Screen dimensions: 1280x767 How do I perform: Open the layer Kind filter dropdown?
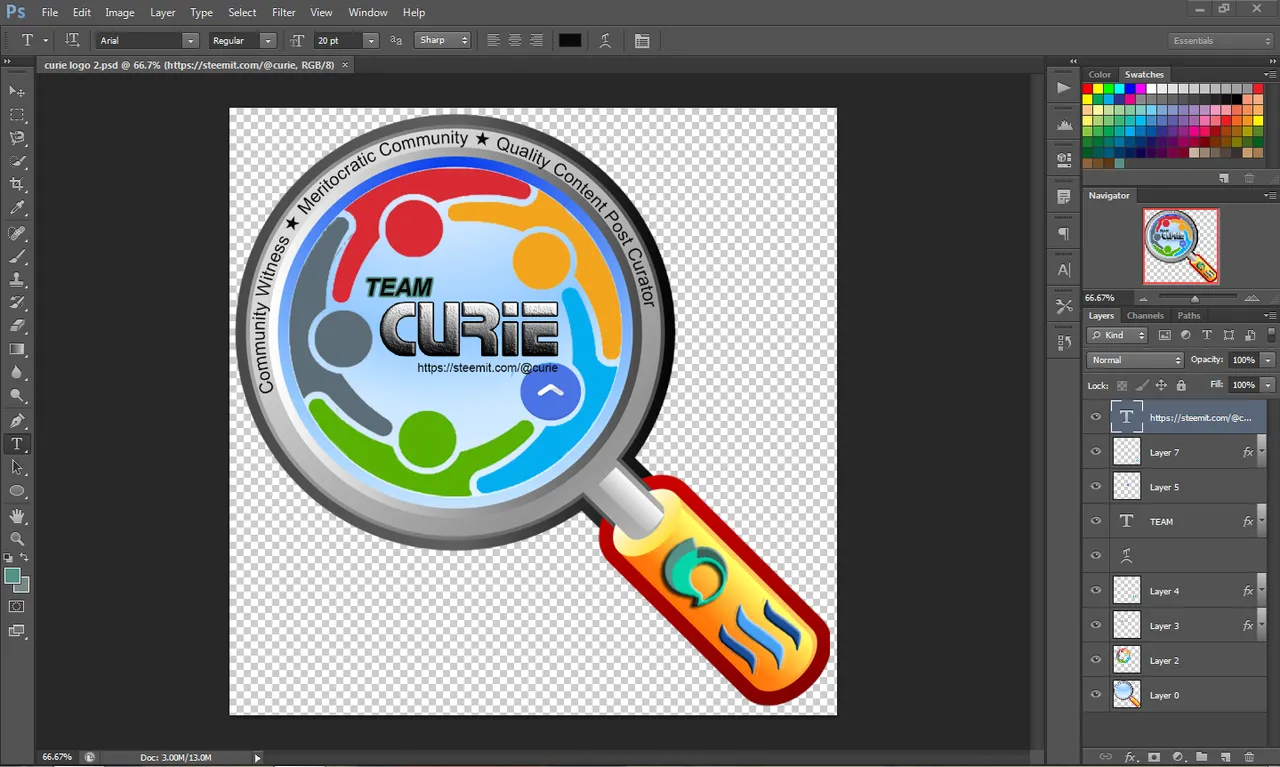click(x=1118, y=335)
